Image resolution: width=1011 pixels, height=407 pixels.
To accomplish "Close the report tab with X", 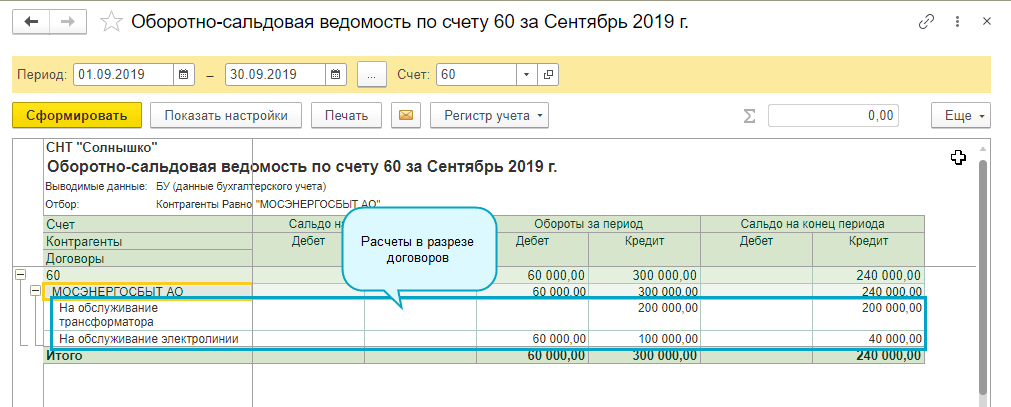I will 986,21.
